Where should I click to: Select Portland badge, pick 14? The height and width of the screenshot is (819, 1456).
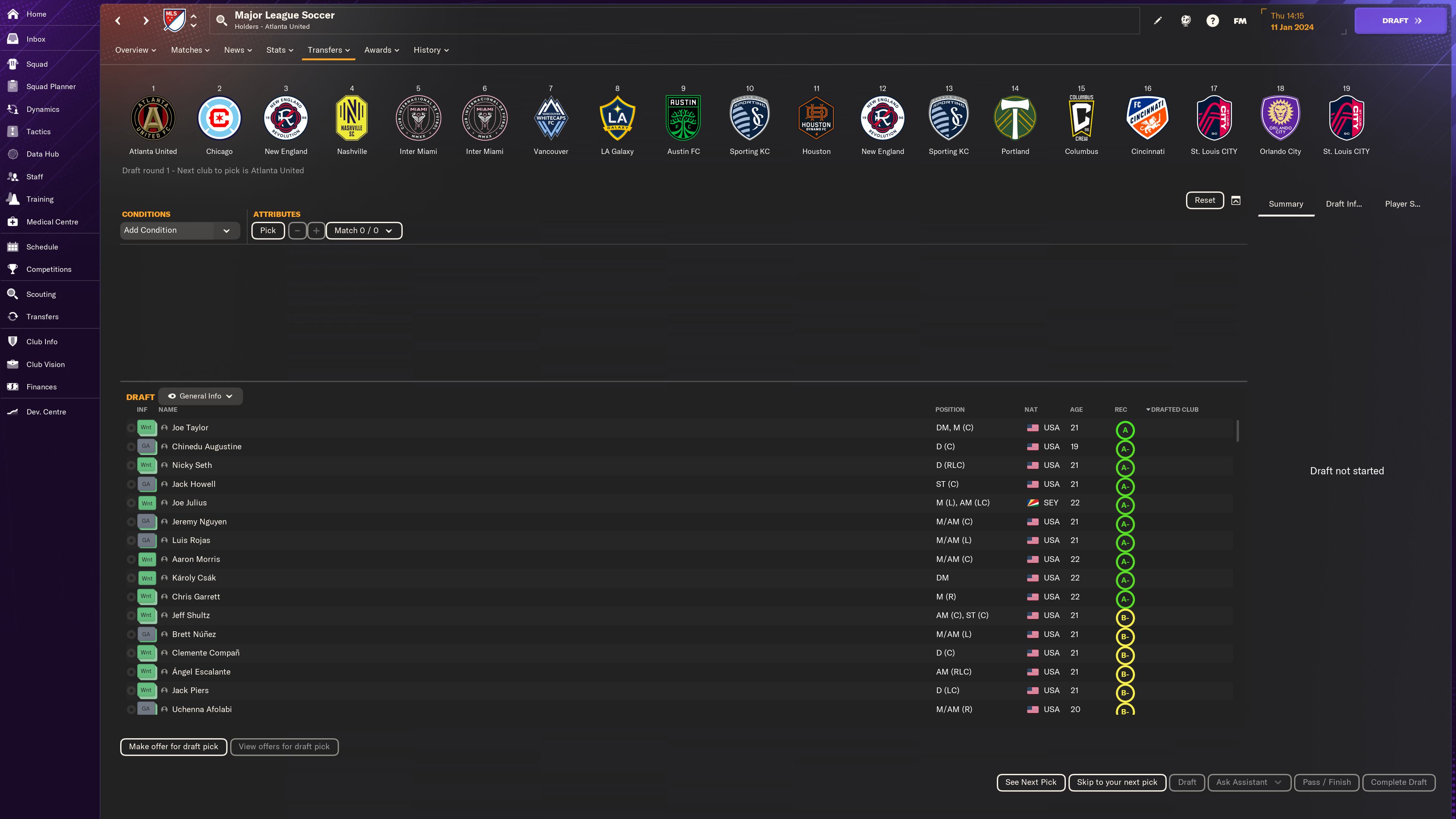coord(1015,118)
